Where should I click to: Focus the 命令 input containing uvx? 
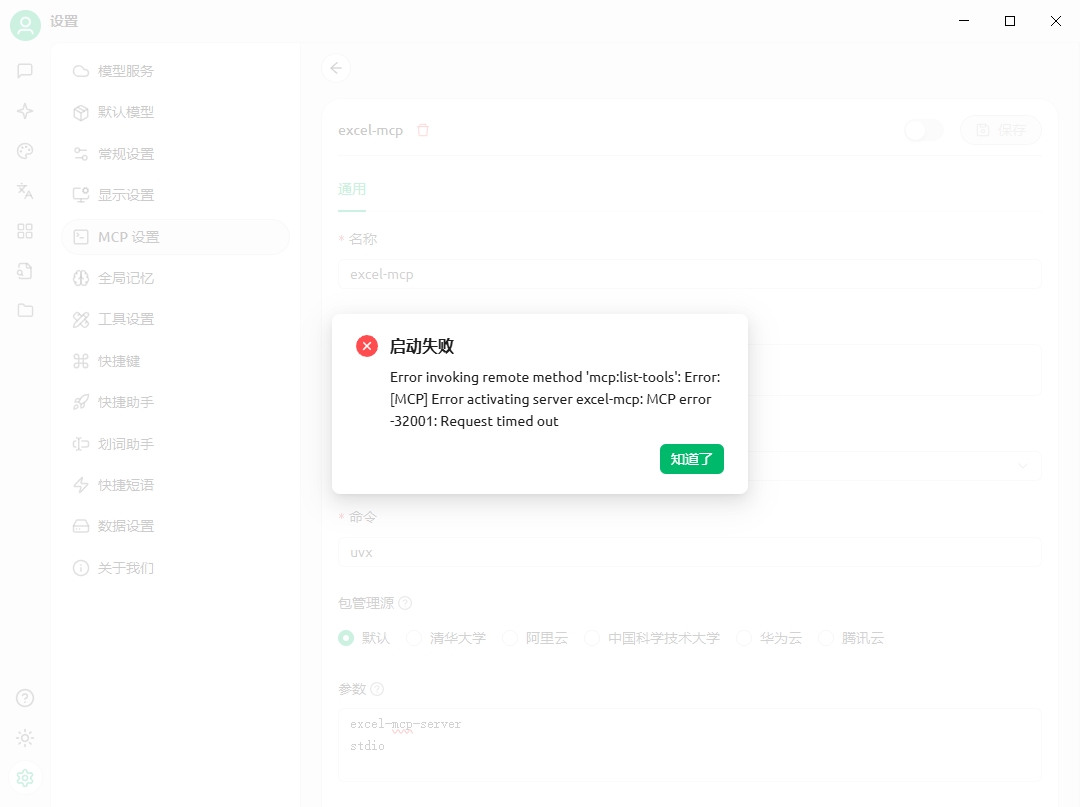coord(689,552)
